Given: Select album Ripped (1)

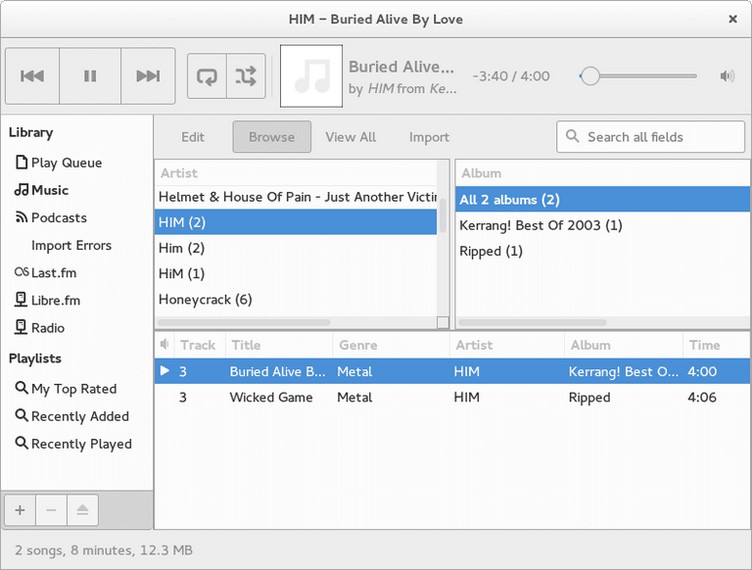Looking at the screenshot, I should click(x=603, y=251).
